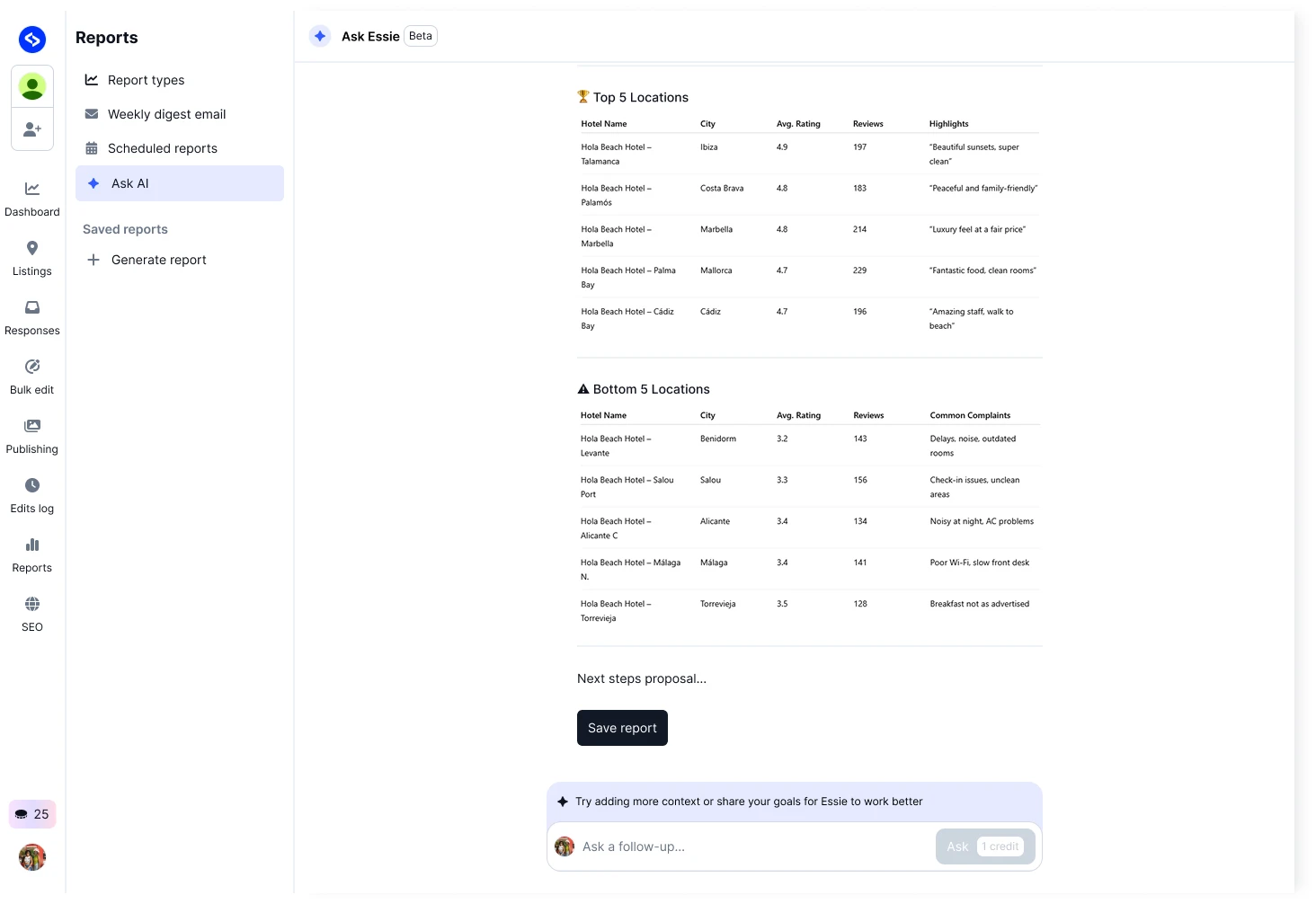Click the 3.2 average rating value

click(782, 439)
